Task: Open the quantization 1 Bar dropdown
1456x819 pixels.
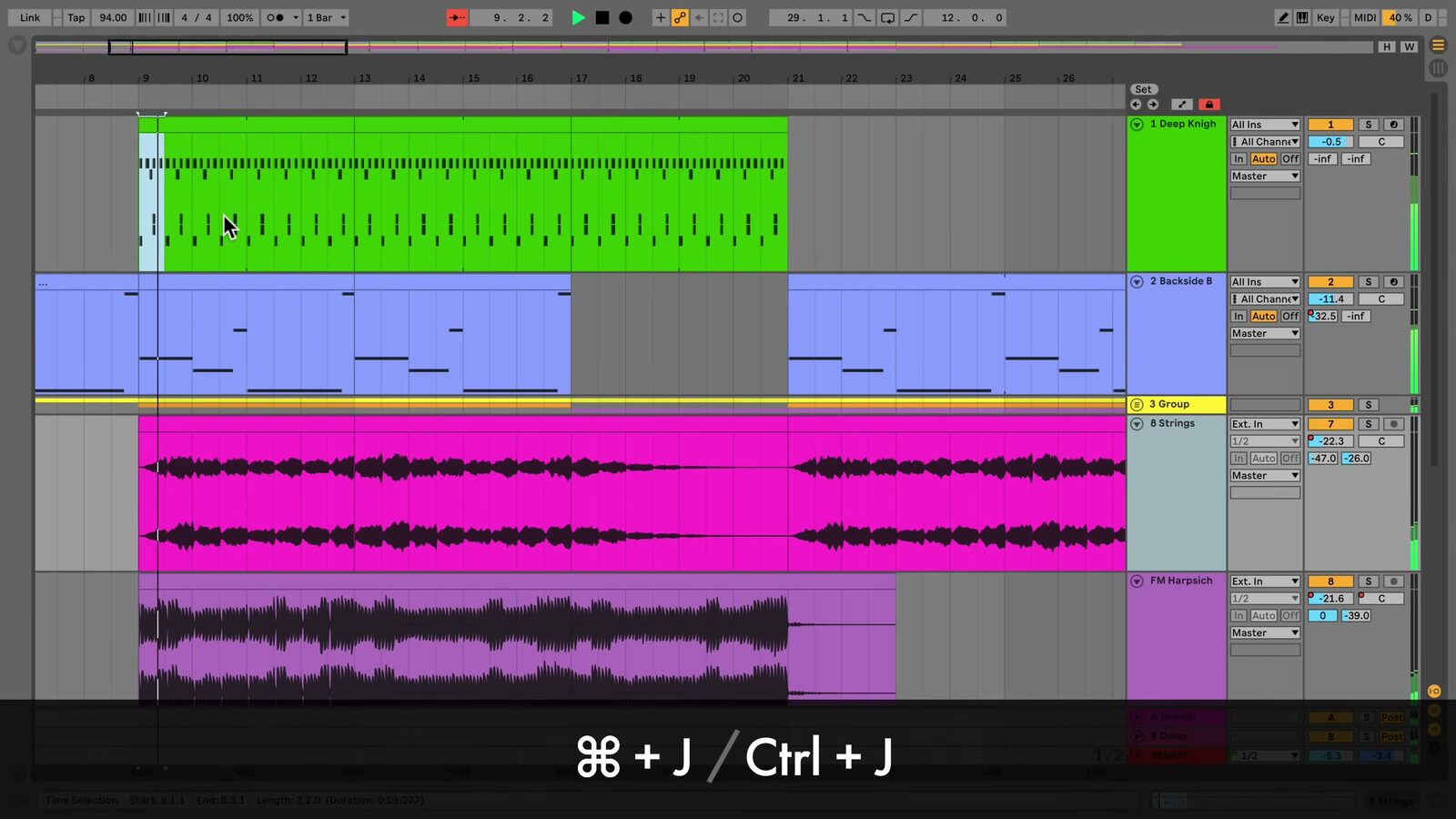Action: [326, 17]
